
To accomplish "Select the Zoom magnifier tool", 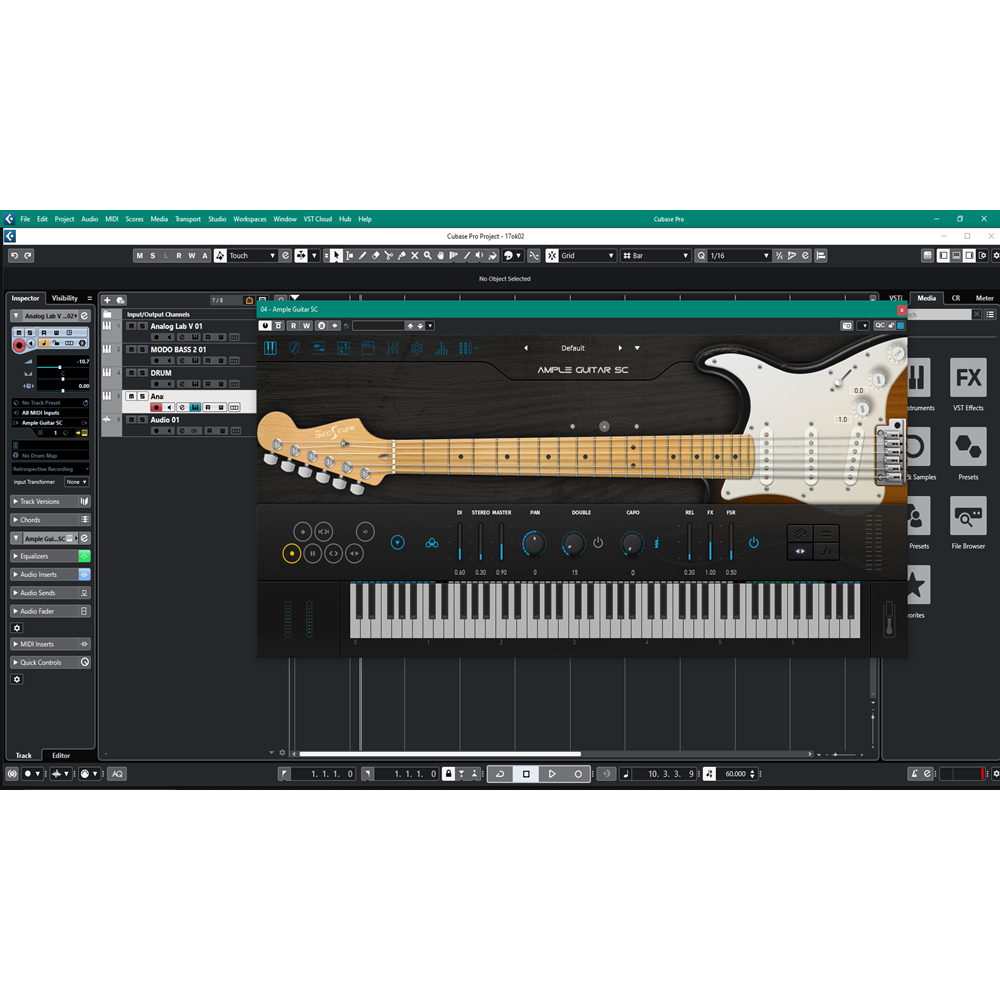I will [428, 256].
